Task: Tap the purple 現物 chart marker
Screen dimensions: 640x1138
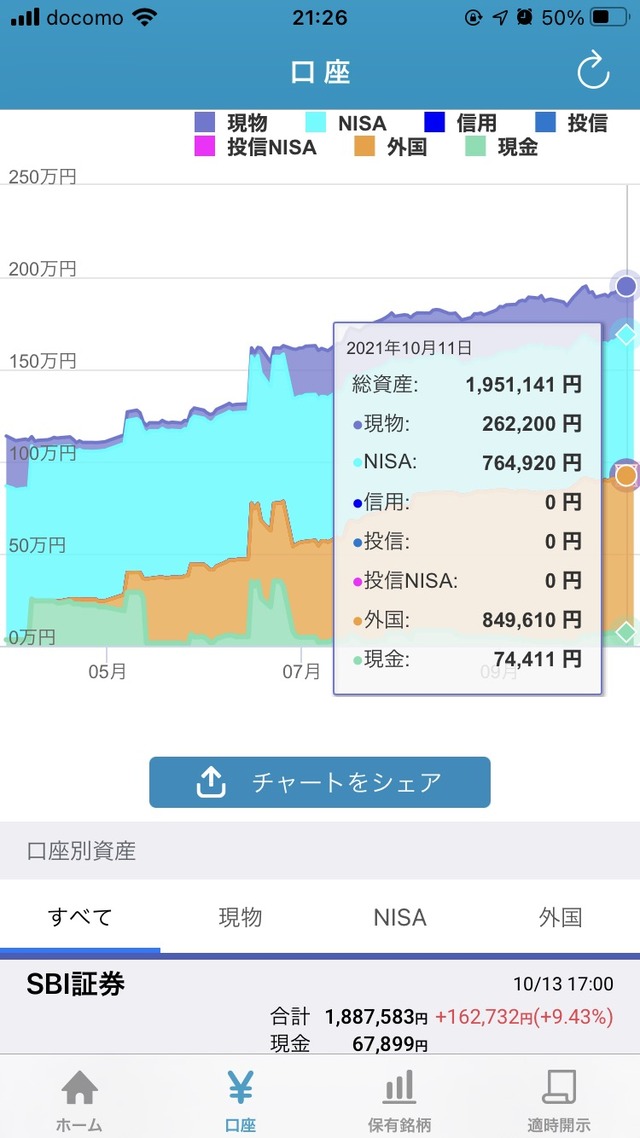Action: click(x=626, y=287)
